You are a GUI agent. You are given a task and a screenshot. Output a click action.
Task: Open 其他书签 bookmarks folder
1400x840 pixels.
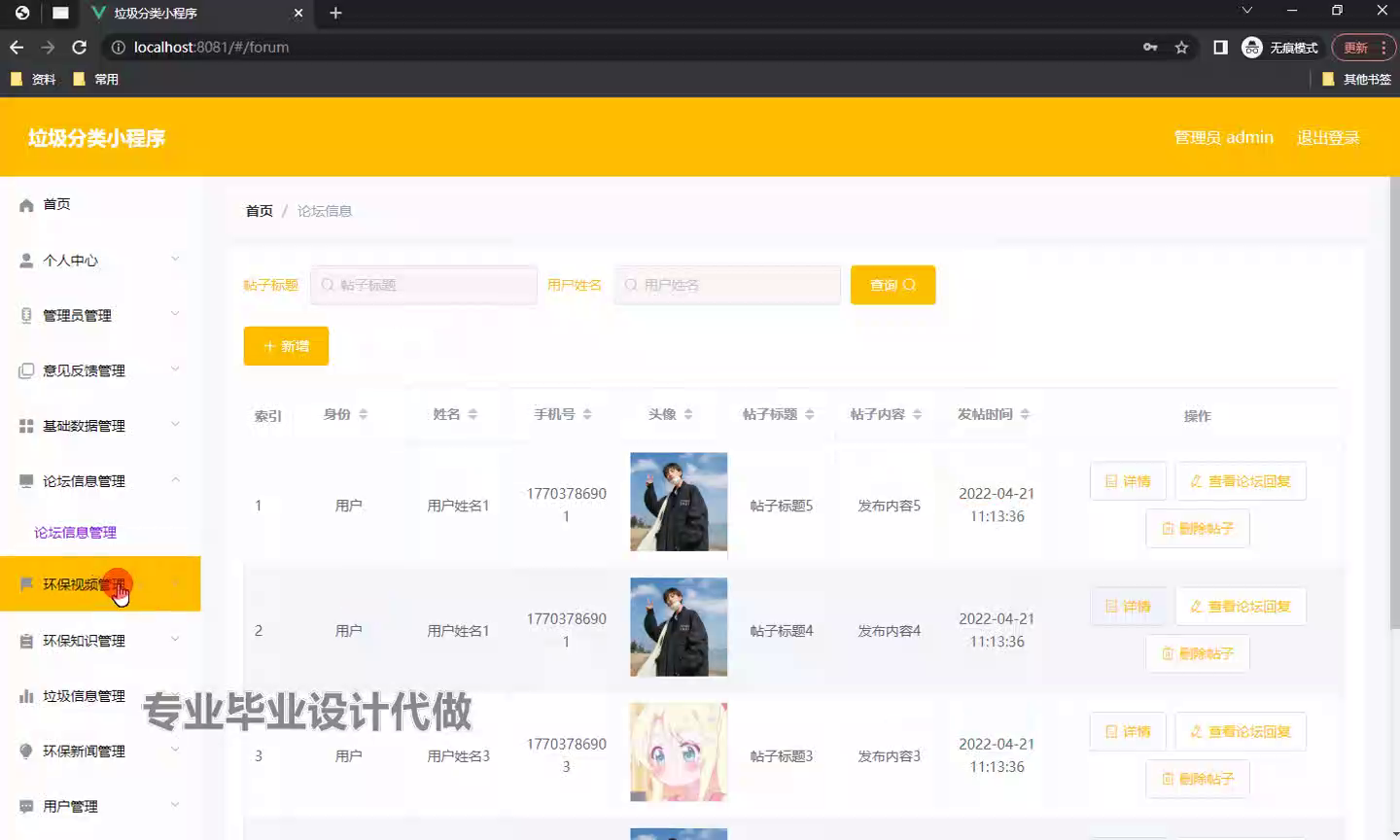tap(1357, 80)
